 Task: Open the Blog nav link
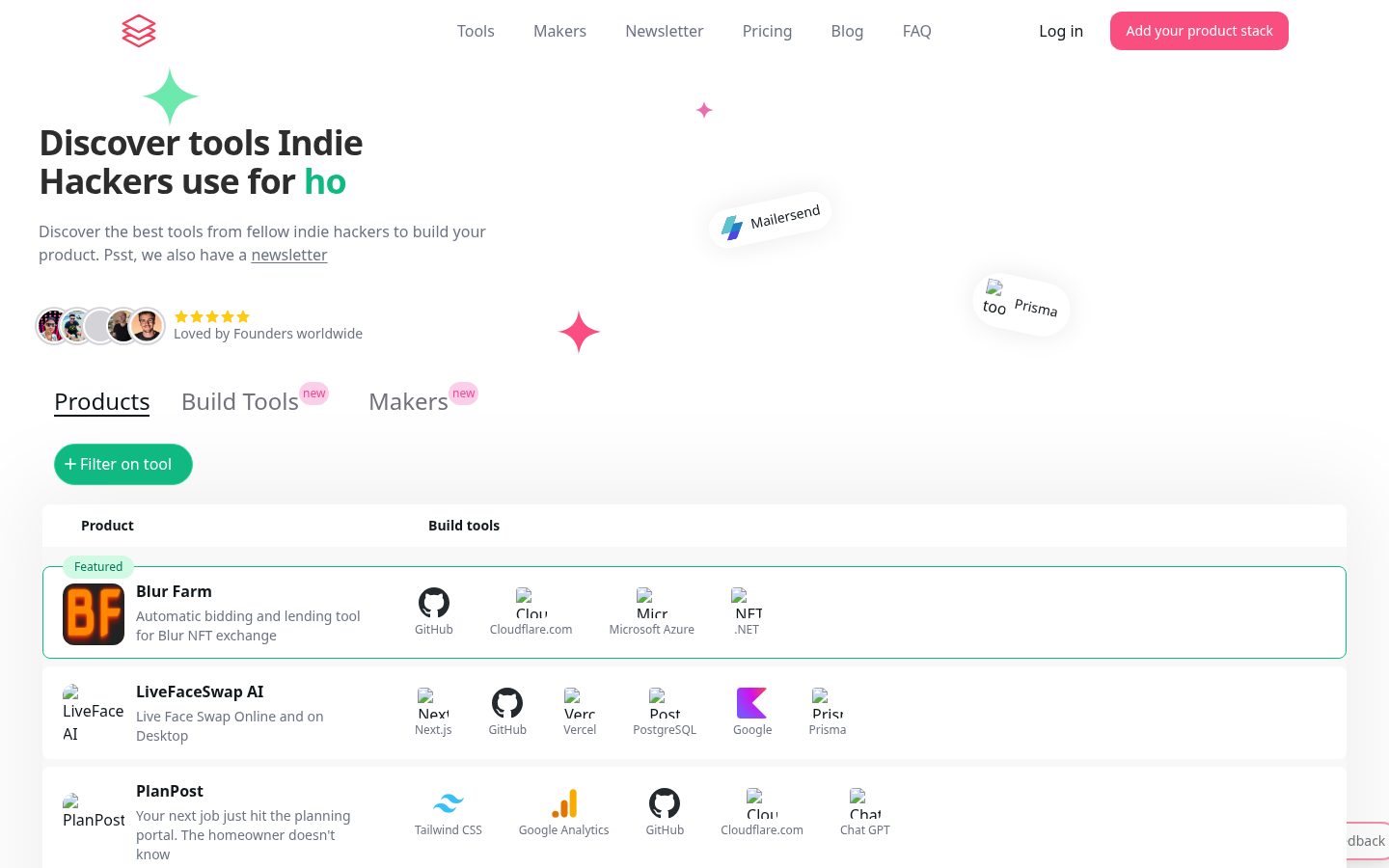coord(847,31)
